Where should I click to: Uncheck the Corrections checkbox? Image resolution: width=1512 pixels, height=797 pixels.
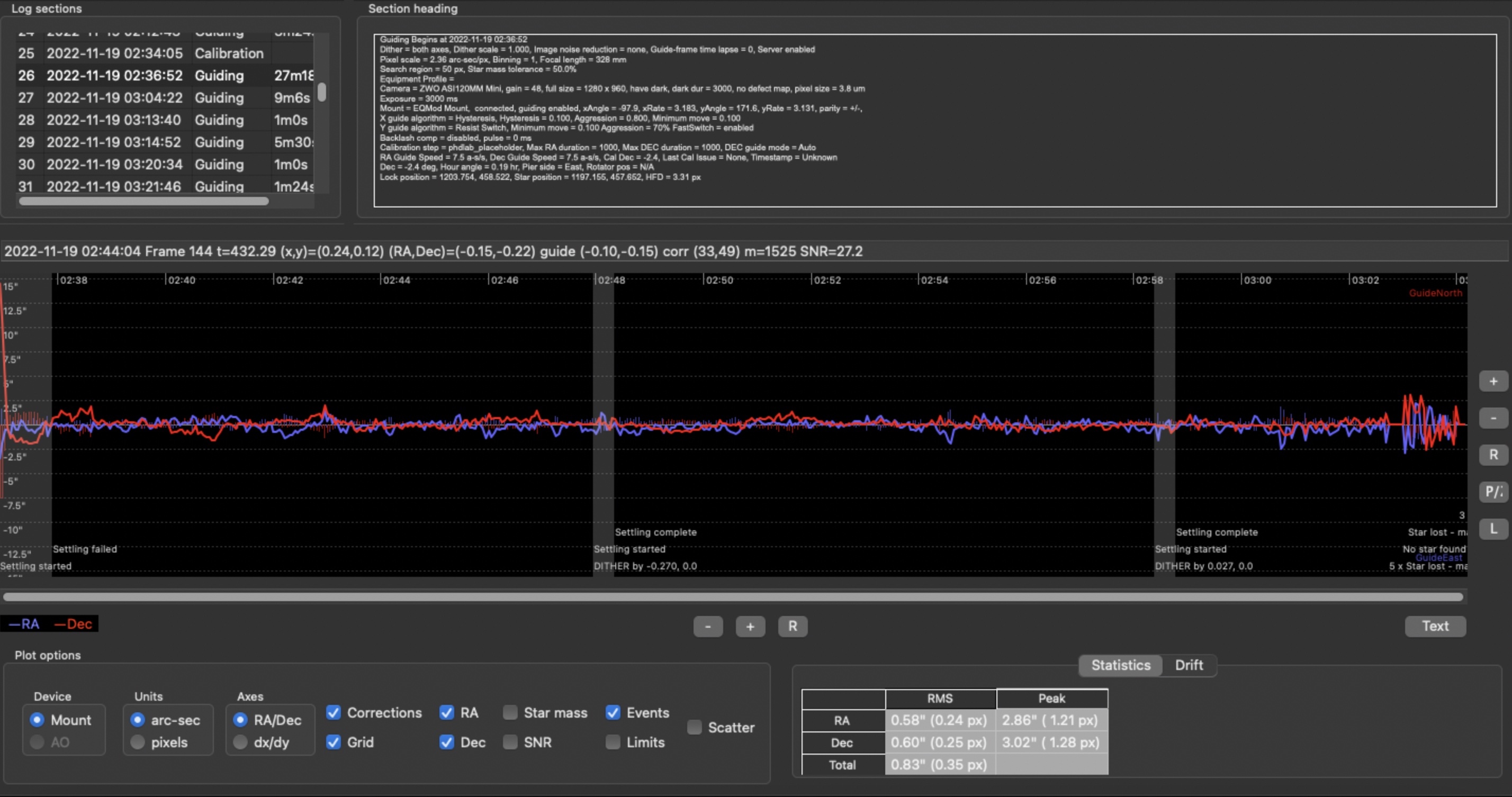334,712
